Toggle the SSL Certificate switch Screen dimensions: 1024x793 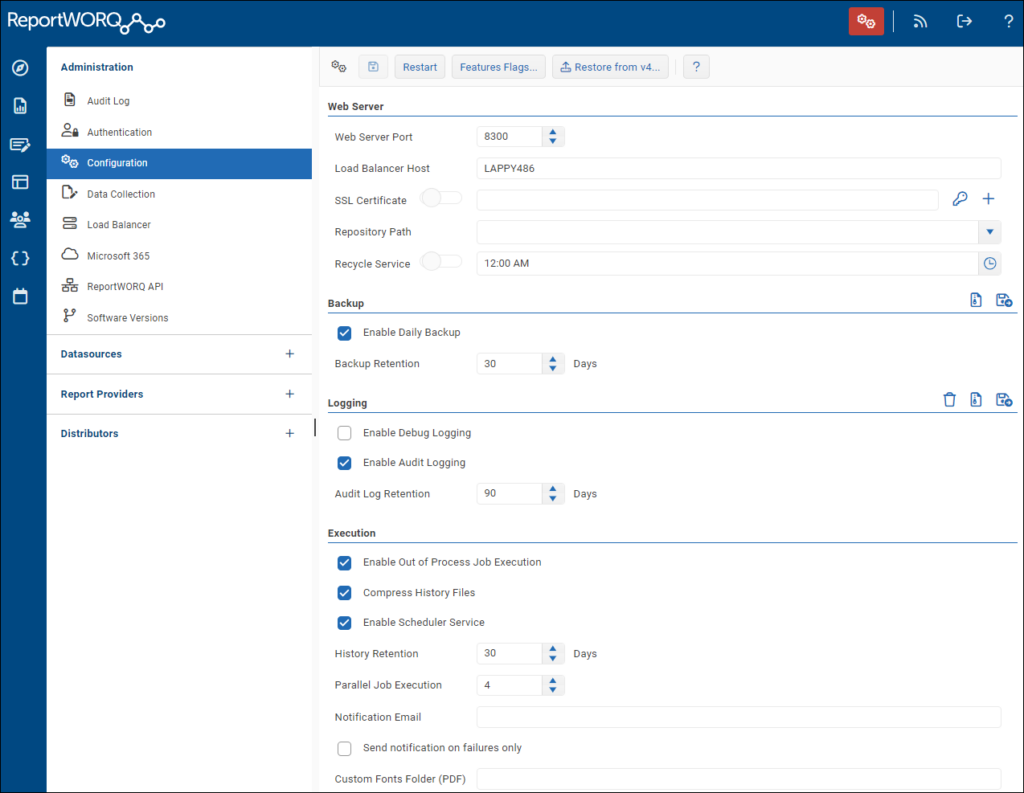click(441, 198)
